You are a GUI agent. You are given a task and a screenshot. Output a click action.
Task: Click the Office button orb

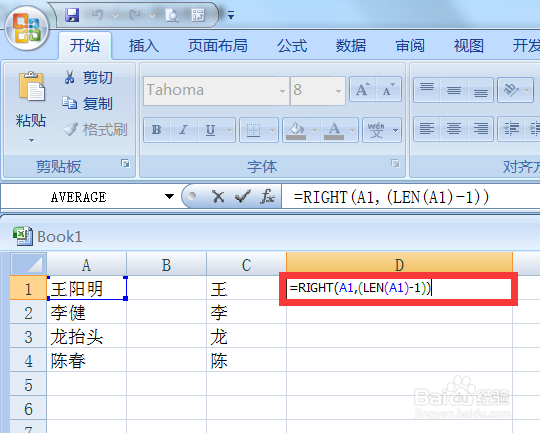click(27, 28)
